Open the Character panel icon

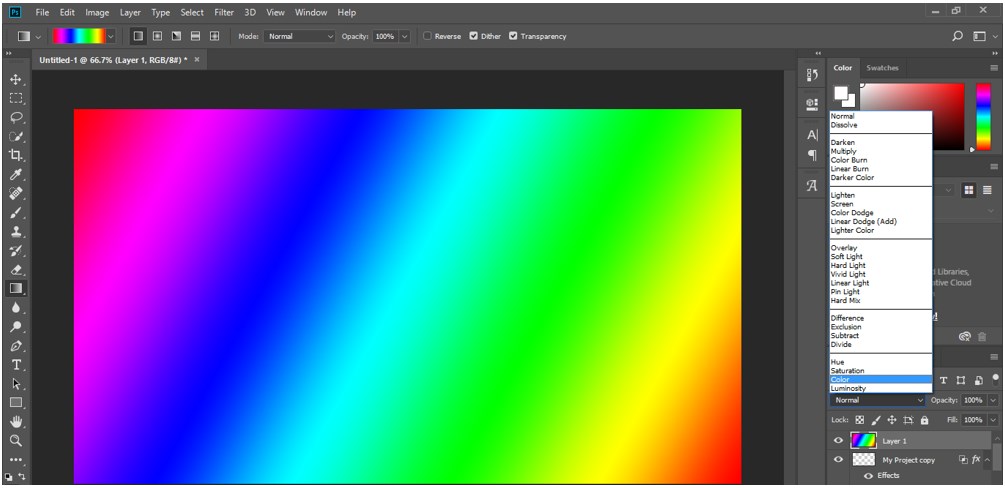click(x=812, y=135)
